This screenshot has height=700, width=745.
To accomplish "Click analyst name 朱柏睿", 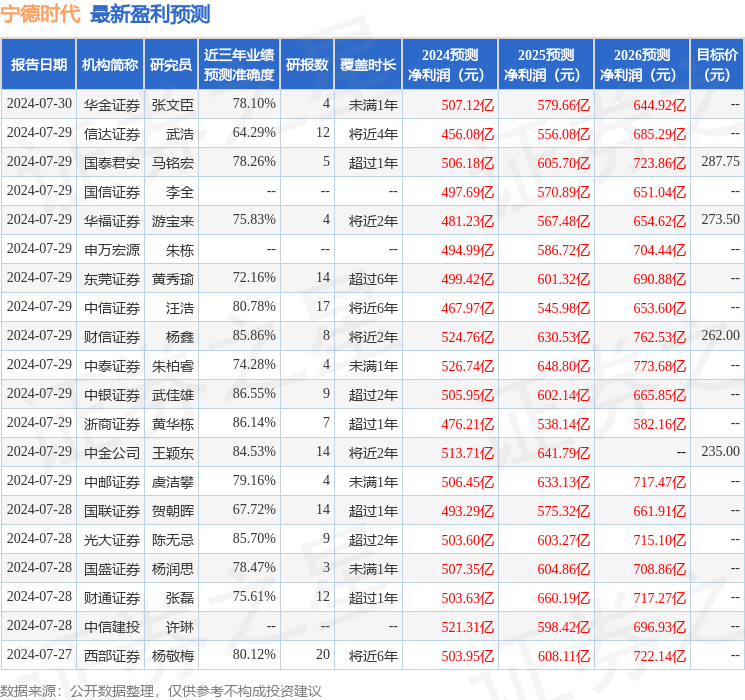I will tap(172, 366).
